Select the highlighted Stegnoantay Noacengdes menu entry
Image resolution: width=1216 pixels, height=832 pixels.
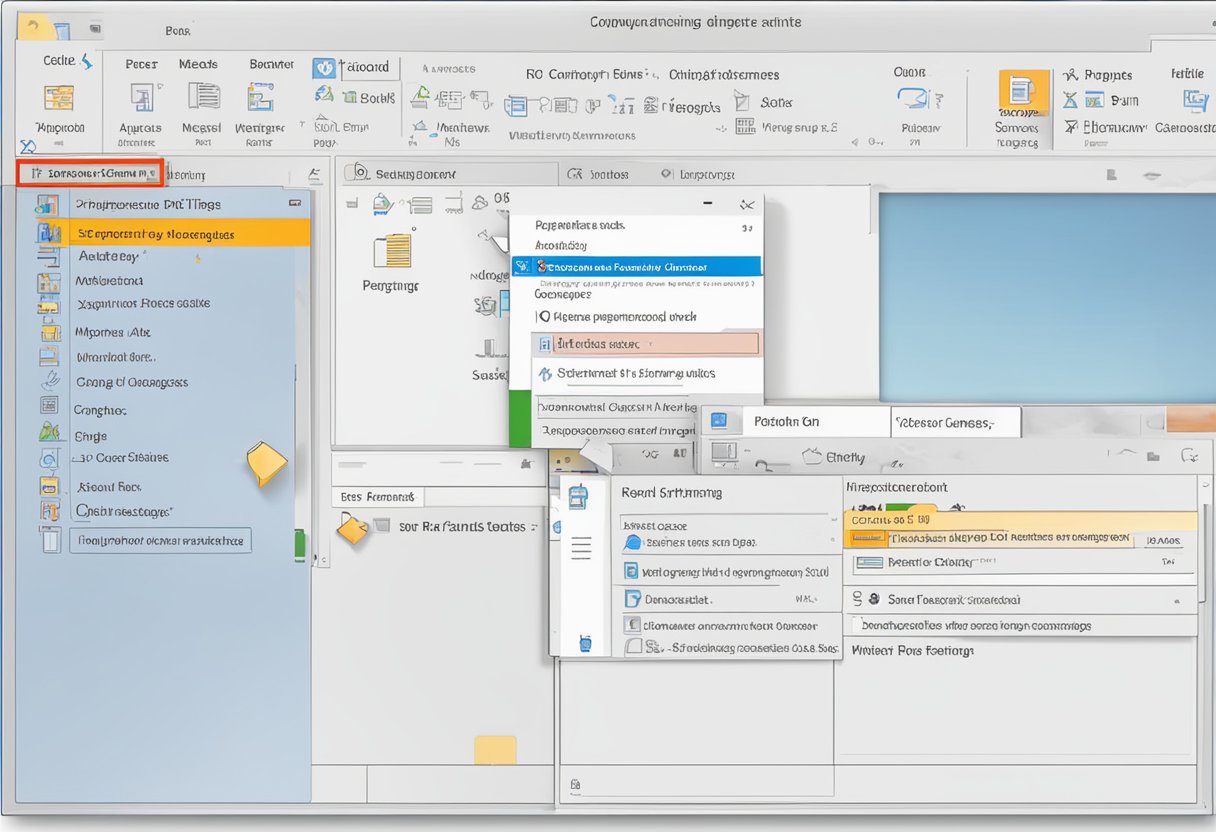[160, 233]
